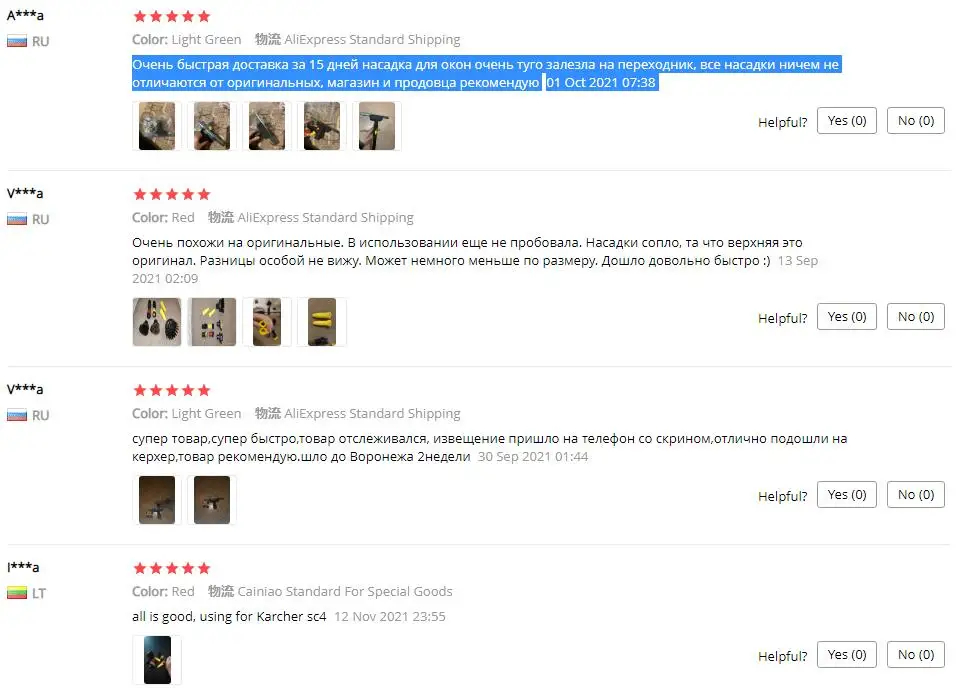Open second photo in the 30 Sep review
The width and height of the screenshot is (966, 688).
pos(211,500)
